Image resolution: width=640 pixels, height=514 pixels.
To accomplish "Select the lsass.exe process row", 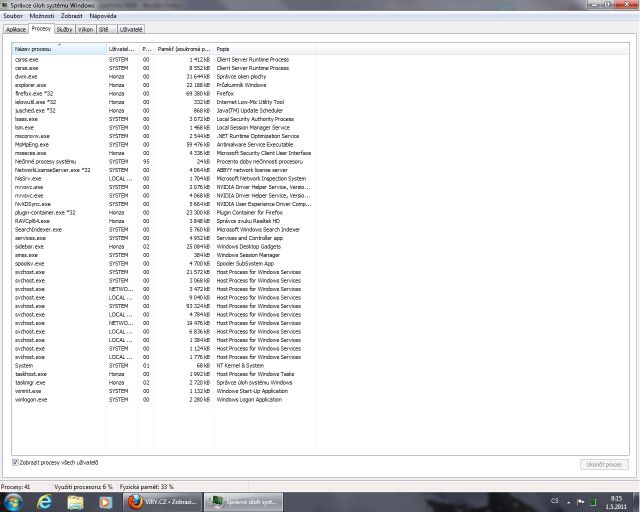I will click(x=163, y=119).
